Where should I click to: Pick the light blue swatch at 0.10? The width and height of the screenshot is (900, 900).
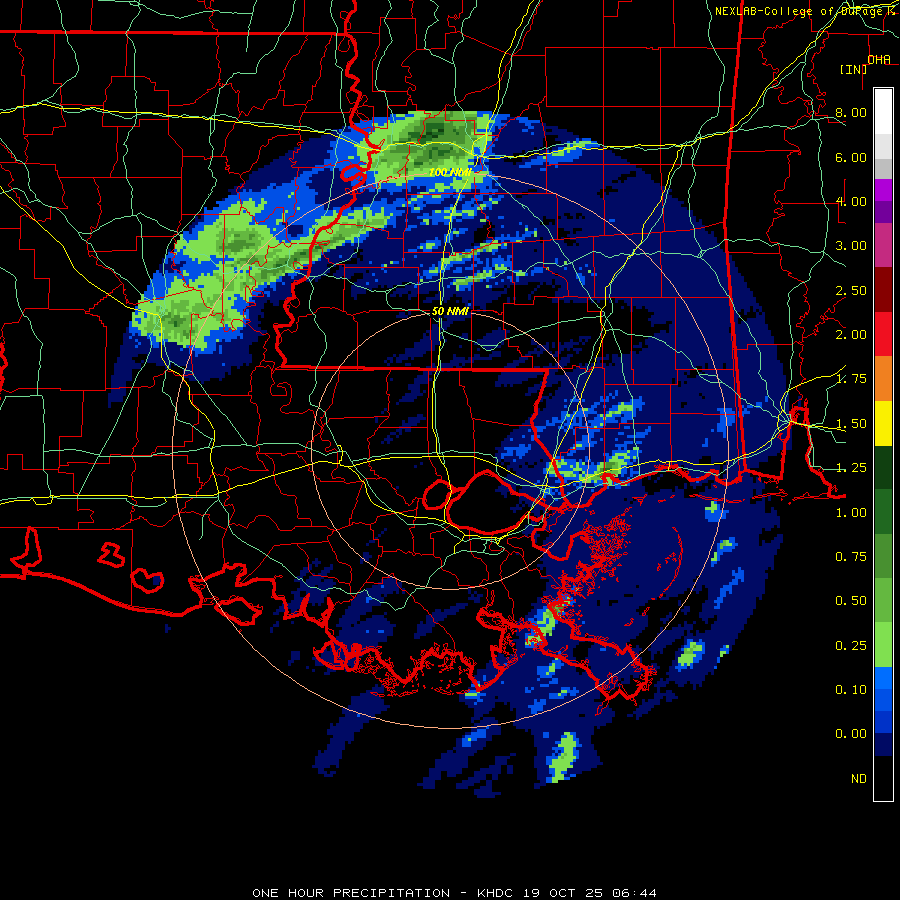(x=883, y=678)
